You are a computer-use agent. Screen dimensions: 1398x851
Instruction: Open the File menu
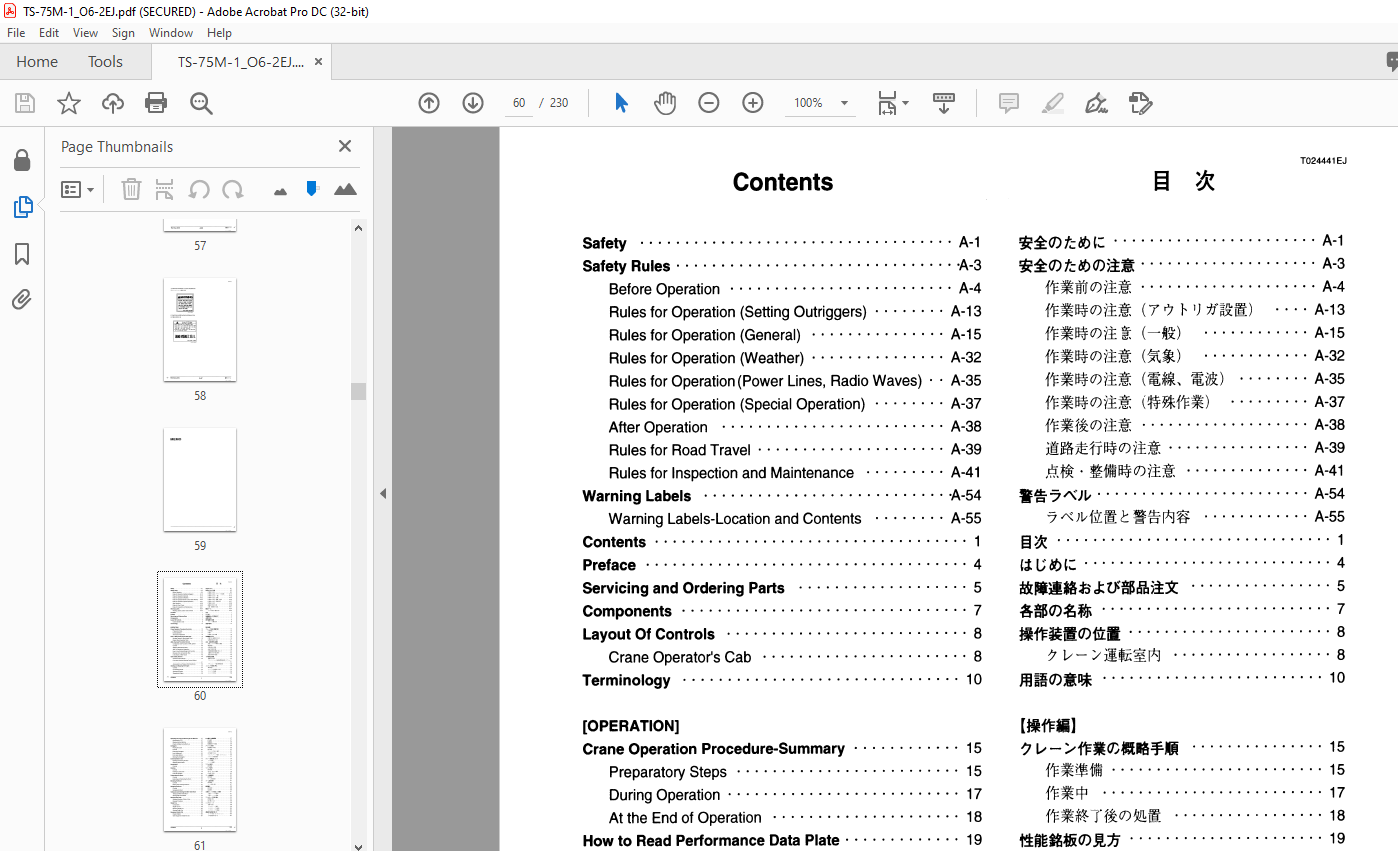point(16,33)
